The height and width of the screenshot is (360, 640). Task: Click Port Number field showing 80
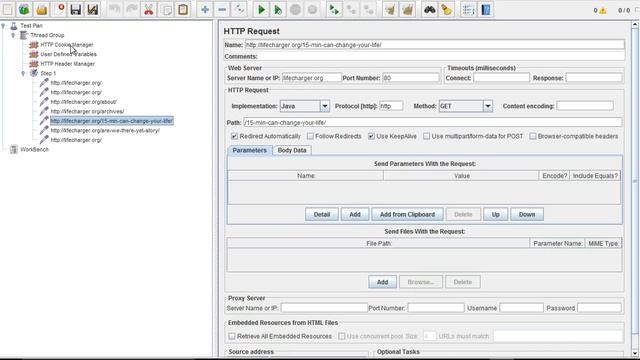pos(410,78)
